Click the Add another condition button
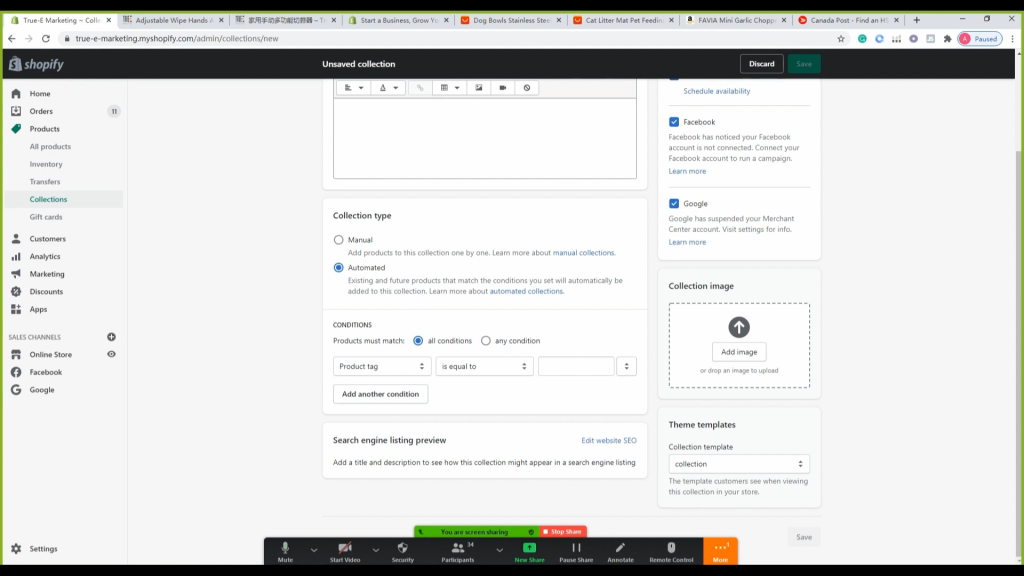The image size is (1024, 576). 380,394
